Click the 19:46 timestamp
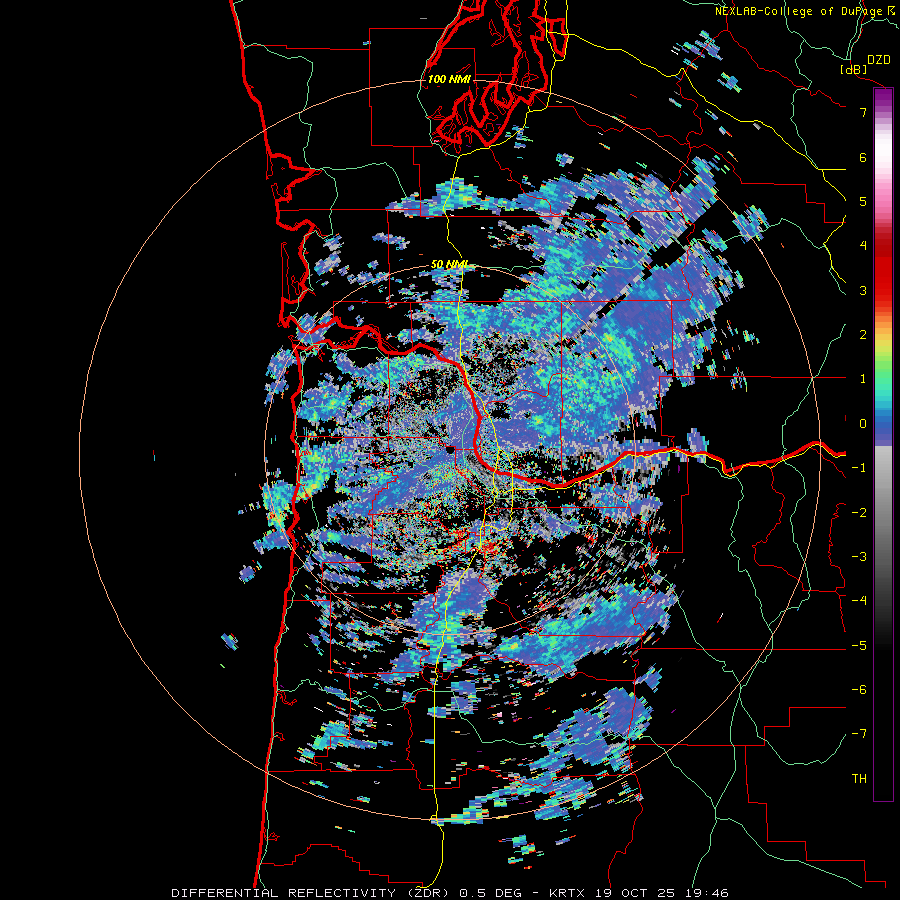The image size is (900, 900). [x=709, y=893]
